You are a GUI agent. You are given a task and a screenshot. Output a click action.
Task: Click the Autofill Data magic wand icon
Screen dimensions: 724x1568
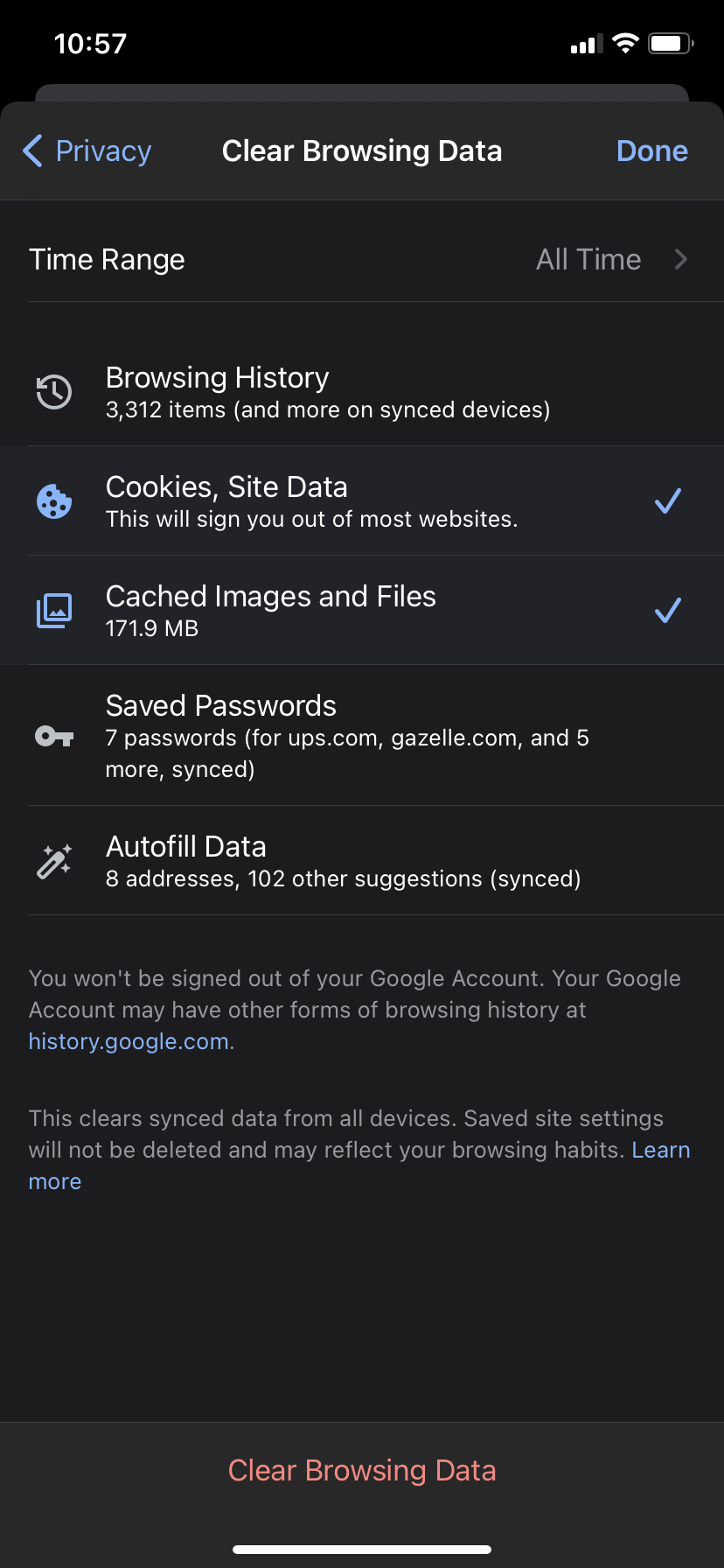[53, 860]
